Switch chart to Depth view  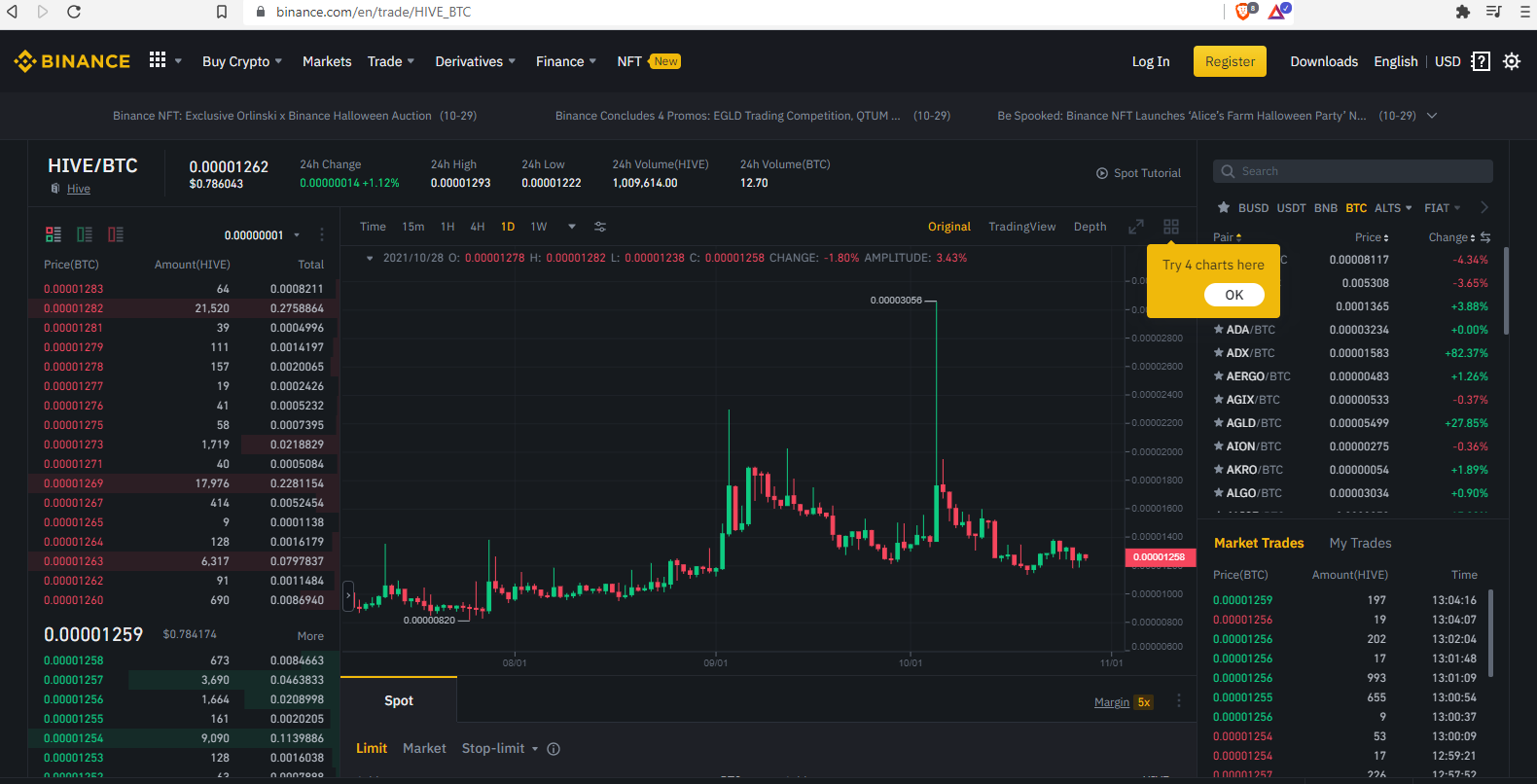[1090, 227]
